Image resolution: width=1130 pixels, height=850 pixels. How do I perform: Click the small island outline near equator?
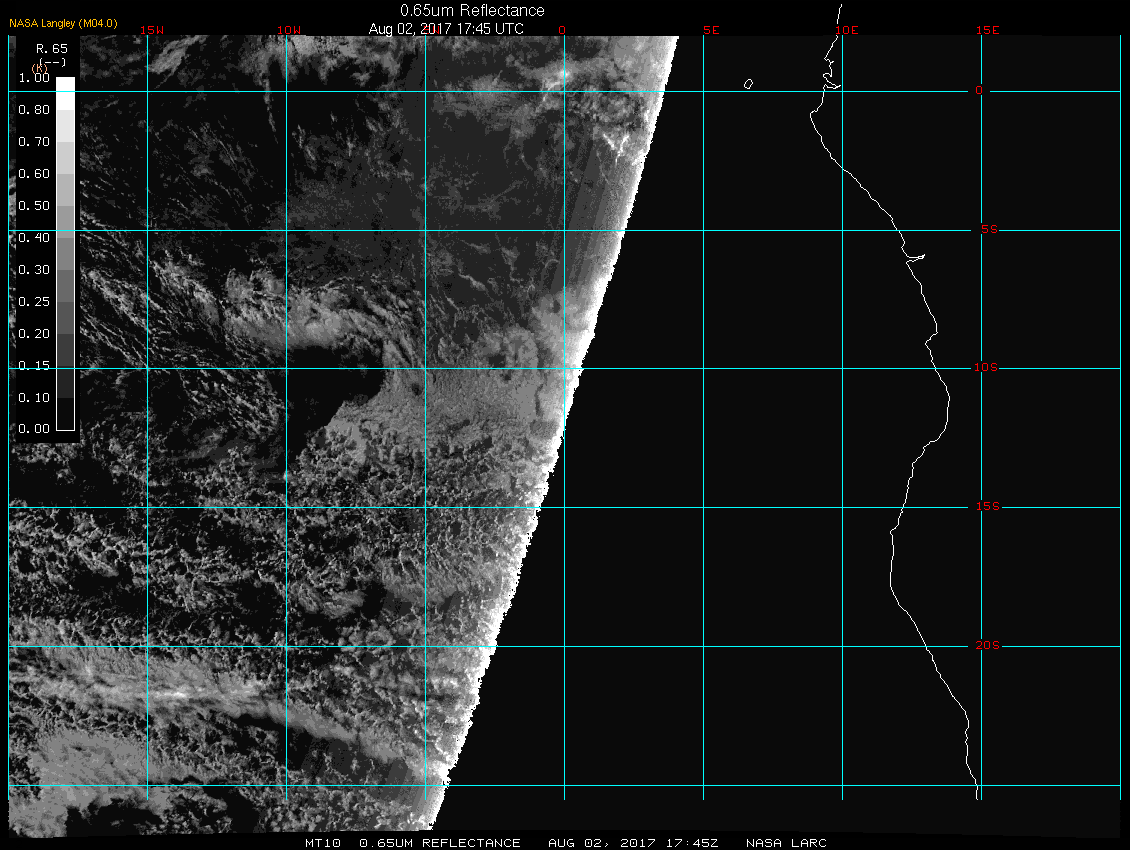click(748, 84)
